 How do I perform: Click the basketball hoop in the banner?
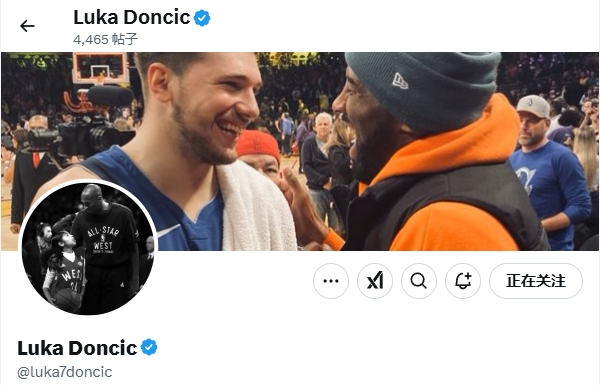tap(100, 69)
